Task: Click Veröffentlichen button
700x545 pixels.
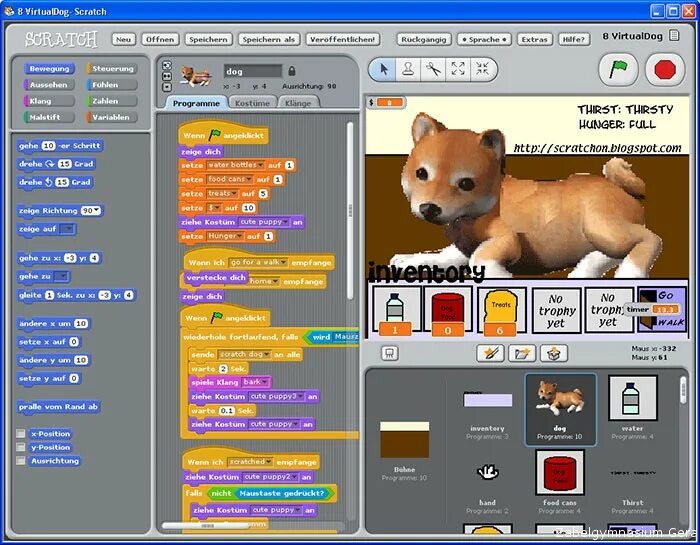Action: pyautogui.click(x=342, y=39)
